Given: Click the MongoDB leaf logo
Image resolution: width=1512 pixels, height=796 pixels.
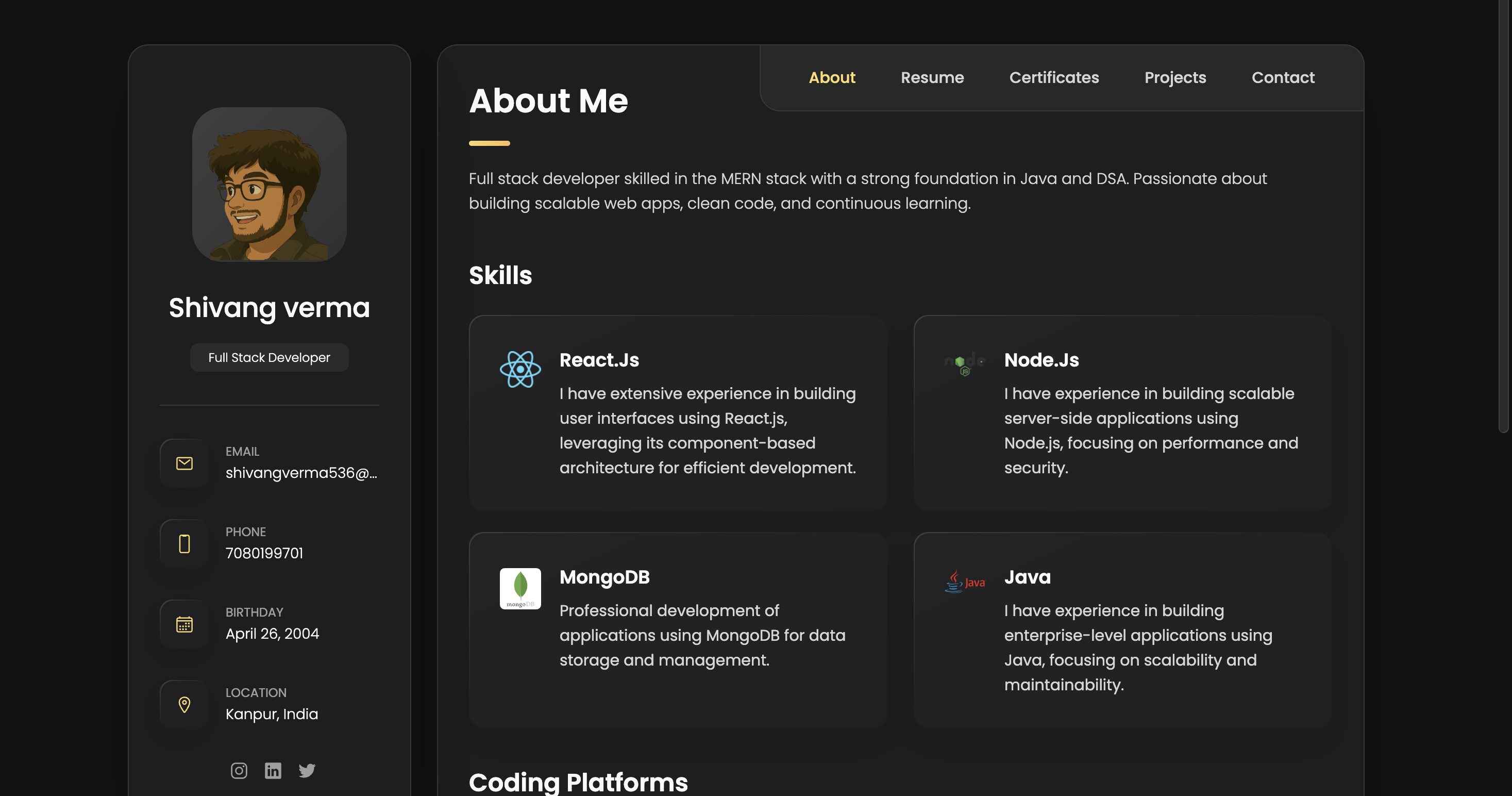Looking at the screenshot, I should (520, 588).
